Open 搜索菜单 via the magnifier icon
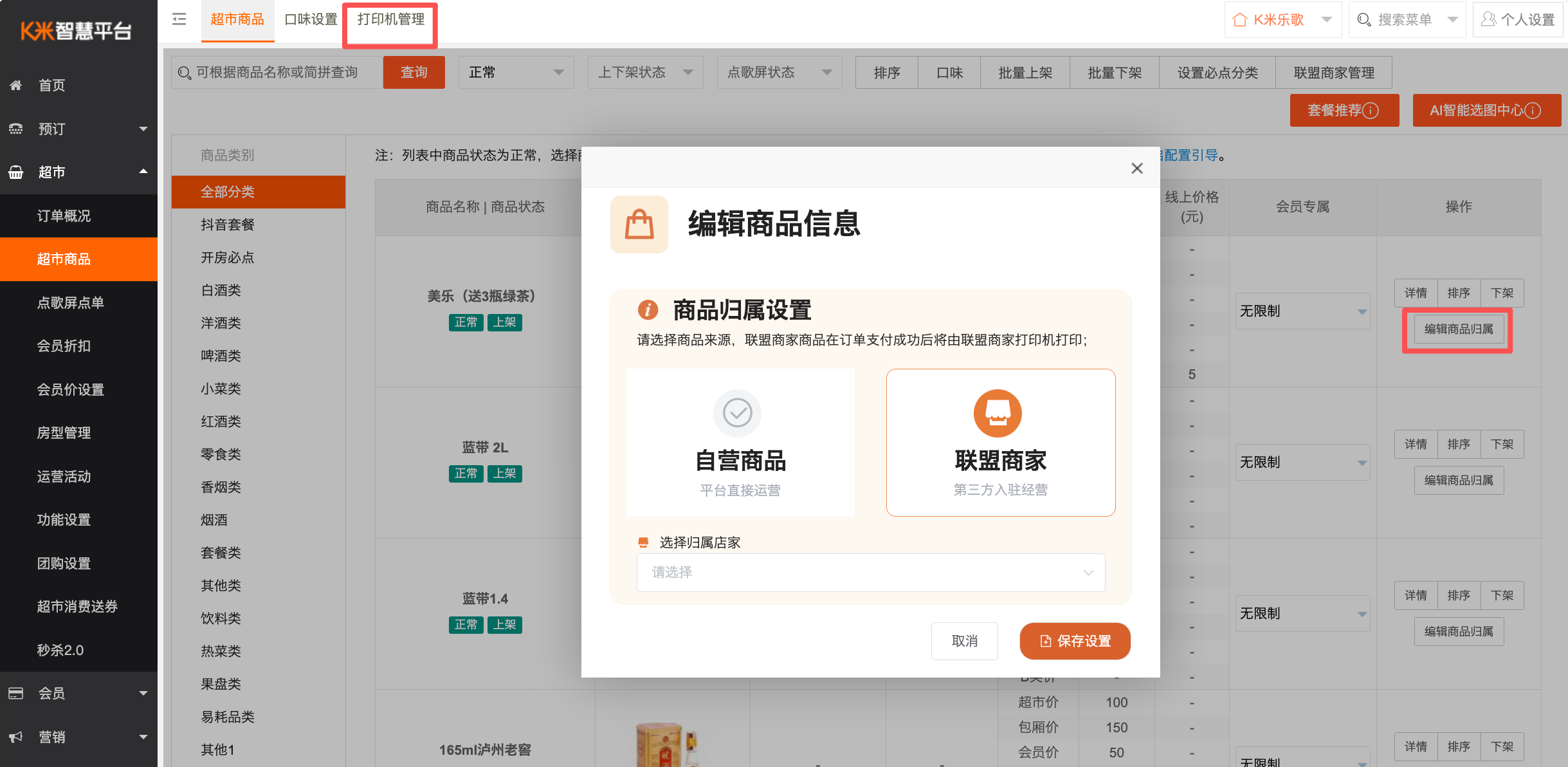The height and width of the screenshot is (767, 1568). tap(1364, 19)
